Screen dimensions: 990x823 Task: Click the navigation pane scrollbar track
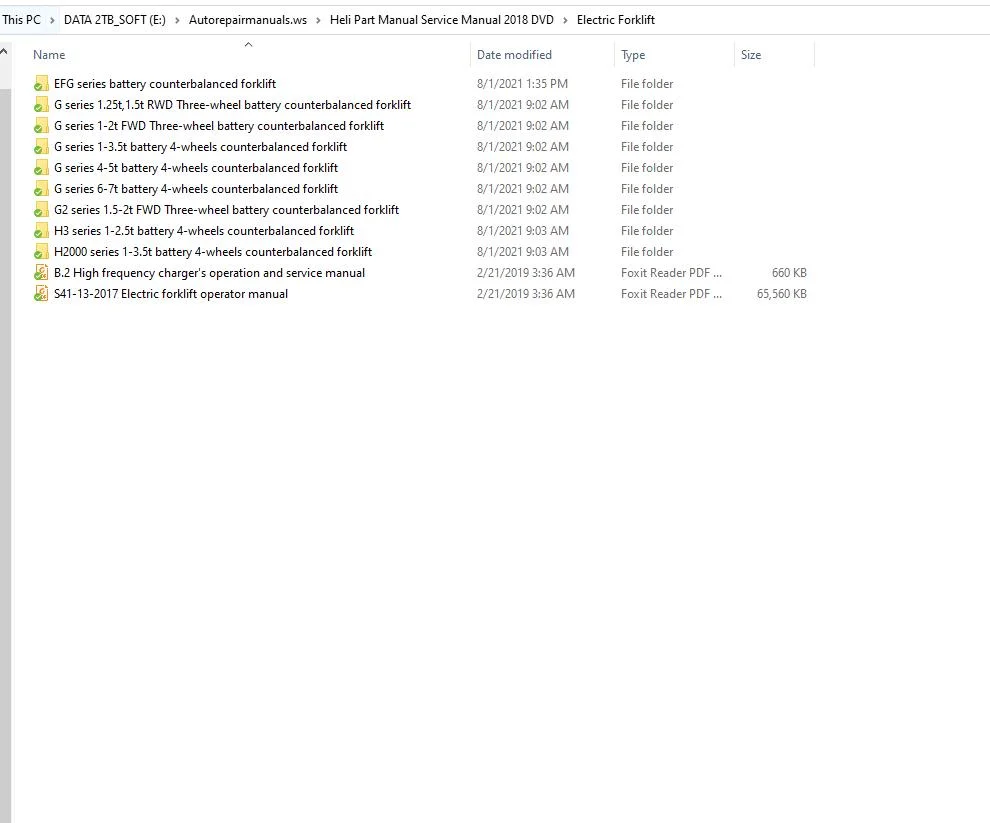[x=5, y=455]
